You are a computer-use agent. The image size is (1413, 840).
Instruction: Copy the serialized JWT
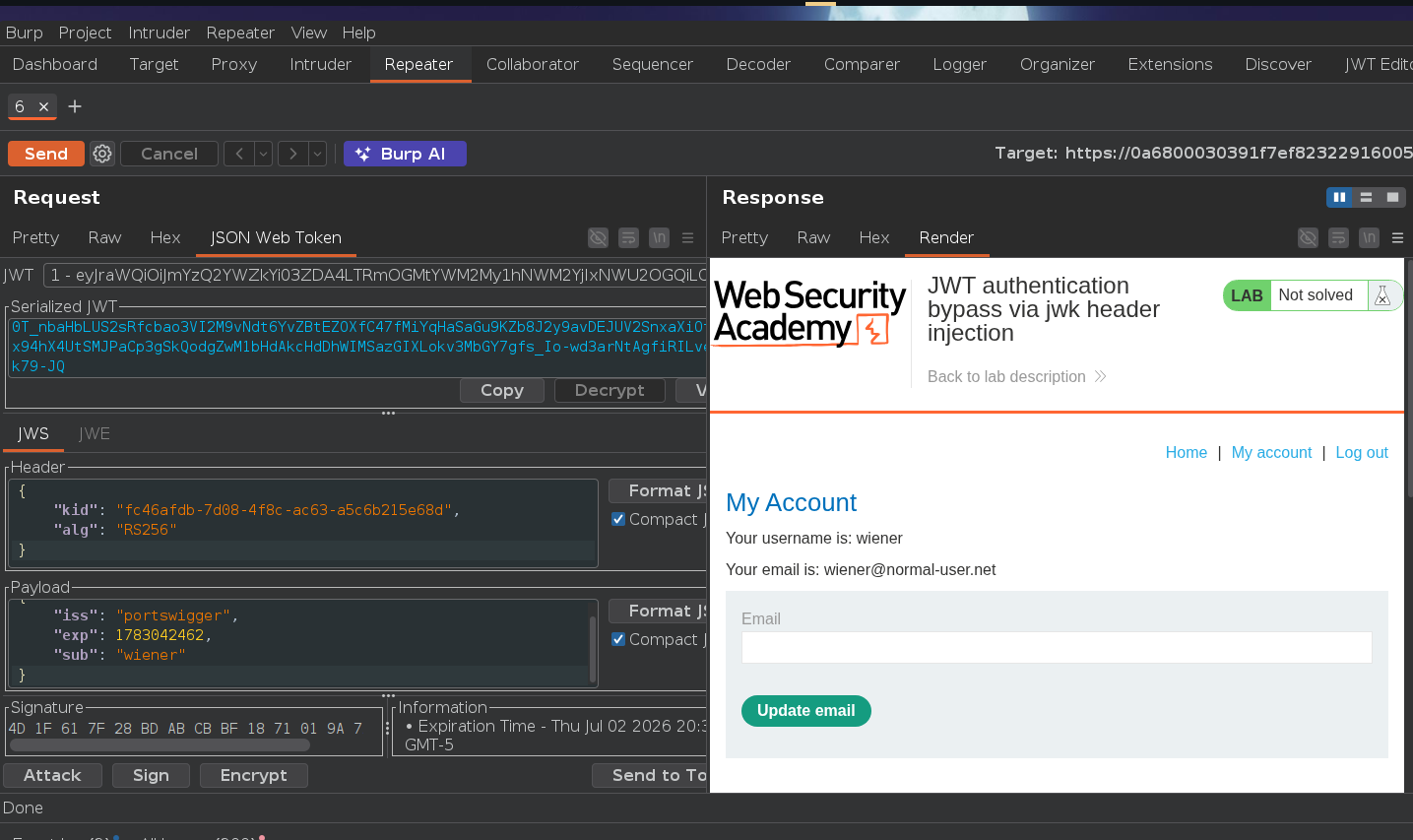coord(502,390)
